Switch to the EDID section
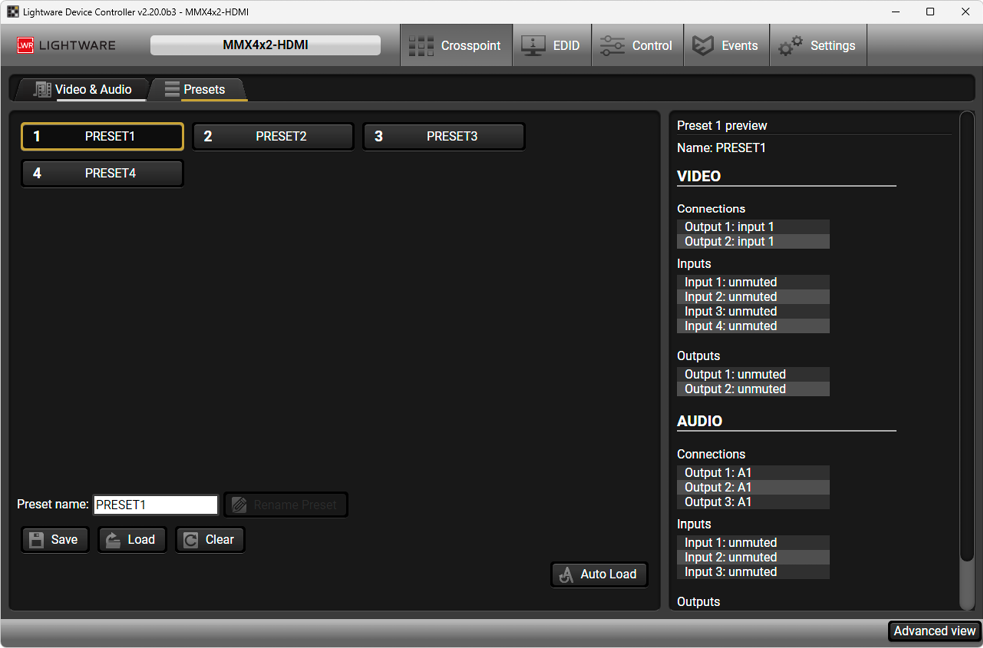983x648 pixels. coord(552,46)
